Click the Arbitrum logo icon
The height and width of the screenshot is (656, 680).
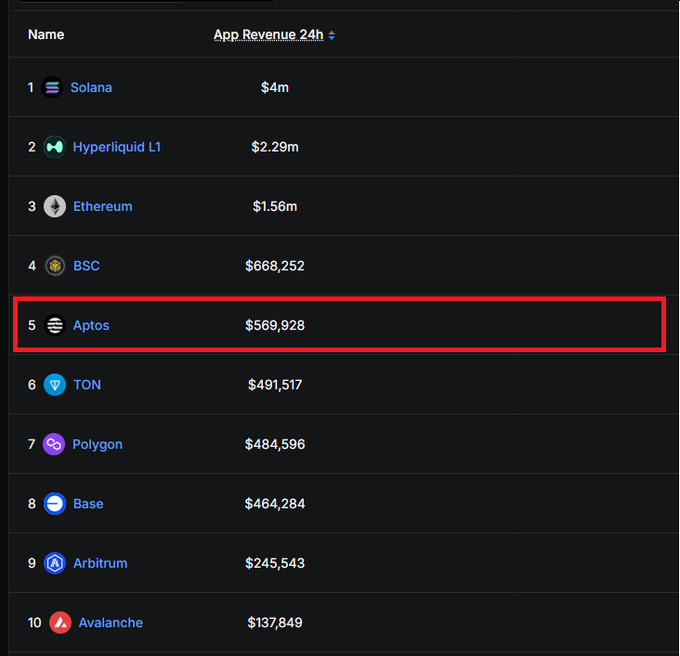click(x=55, y=563)
